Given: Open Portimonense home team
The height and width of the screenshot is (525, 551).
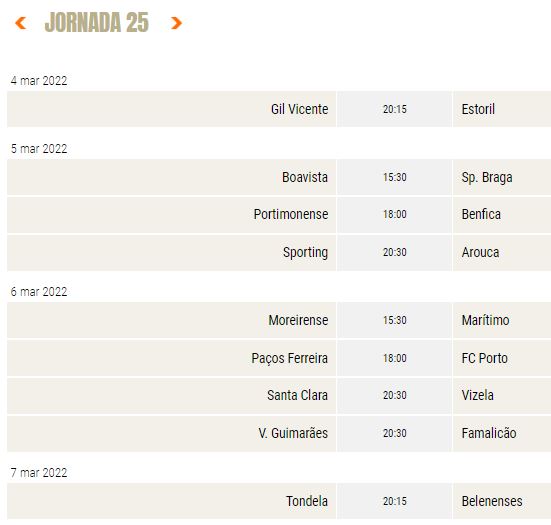Looking at the screenshot, I should point(291,214).
